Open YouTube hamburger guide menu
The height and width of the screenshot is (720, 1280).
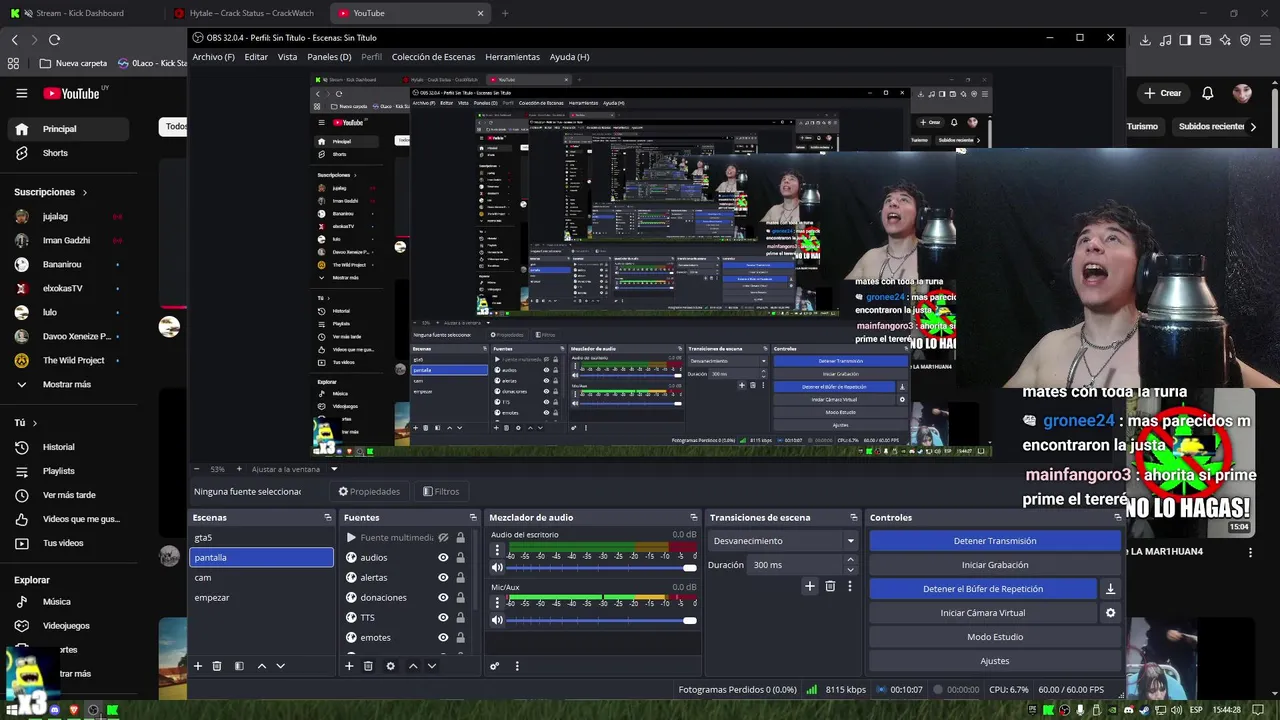click(x=21, y=93)
